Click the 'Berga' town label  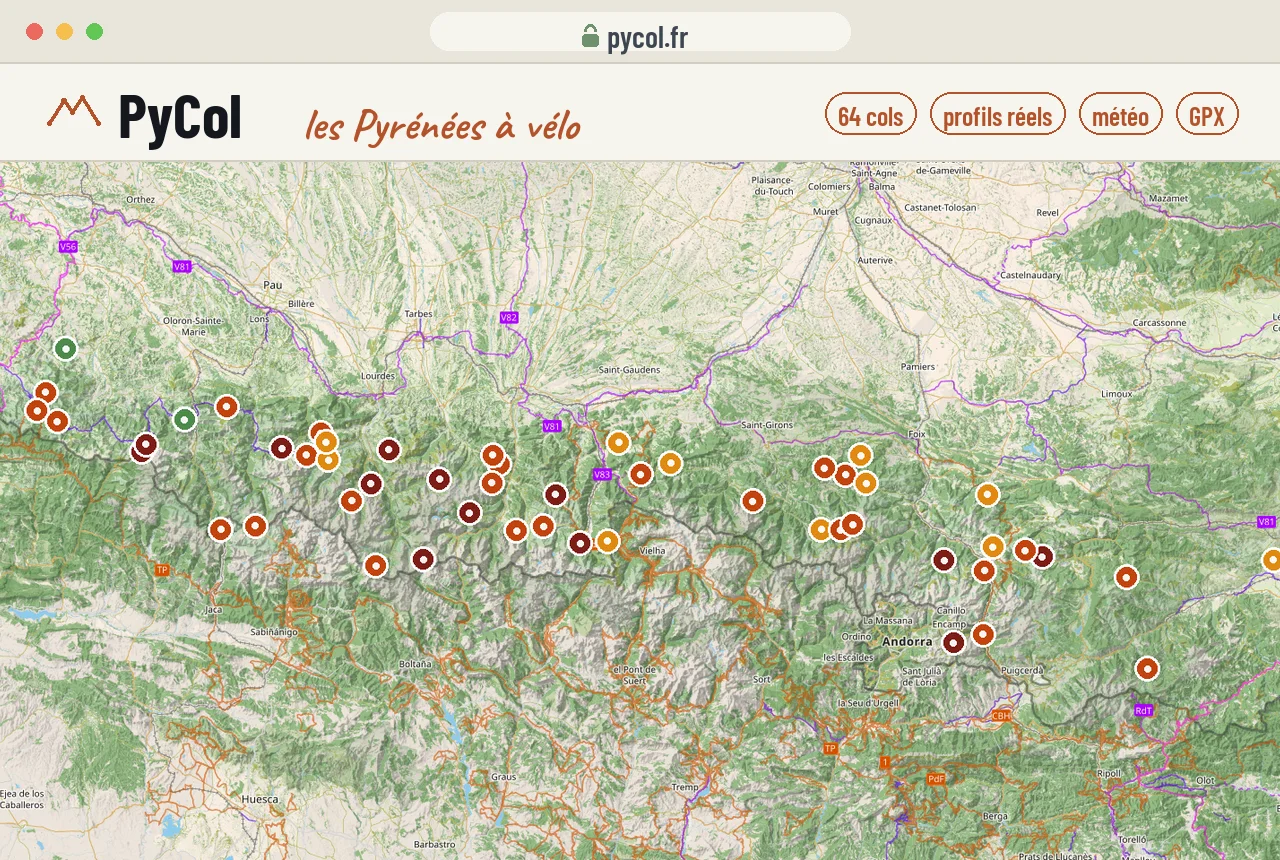[x=995, y=817]
